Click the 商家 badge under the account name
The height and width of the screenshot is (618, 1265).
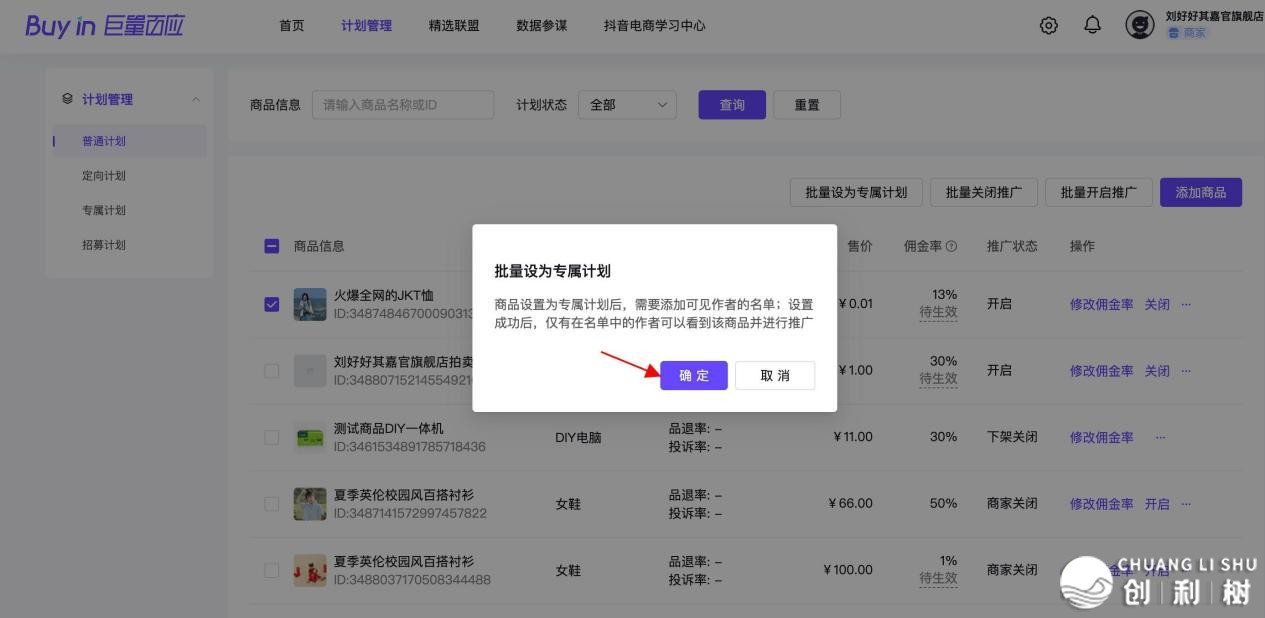point(1187,33)
